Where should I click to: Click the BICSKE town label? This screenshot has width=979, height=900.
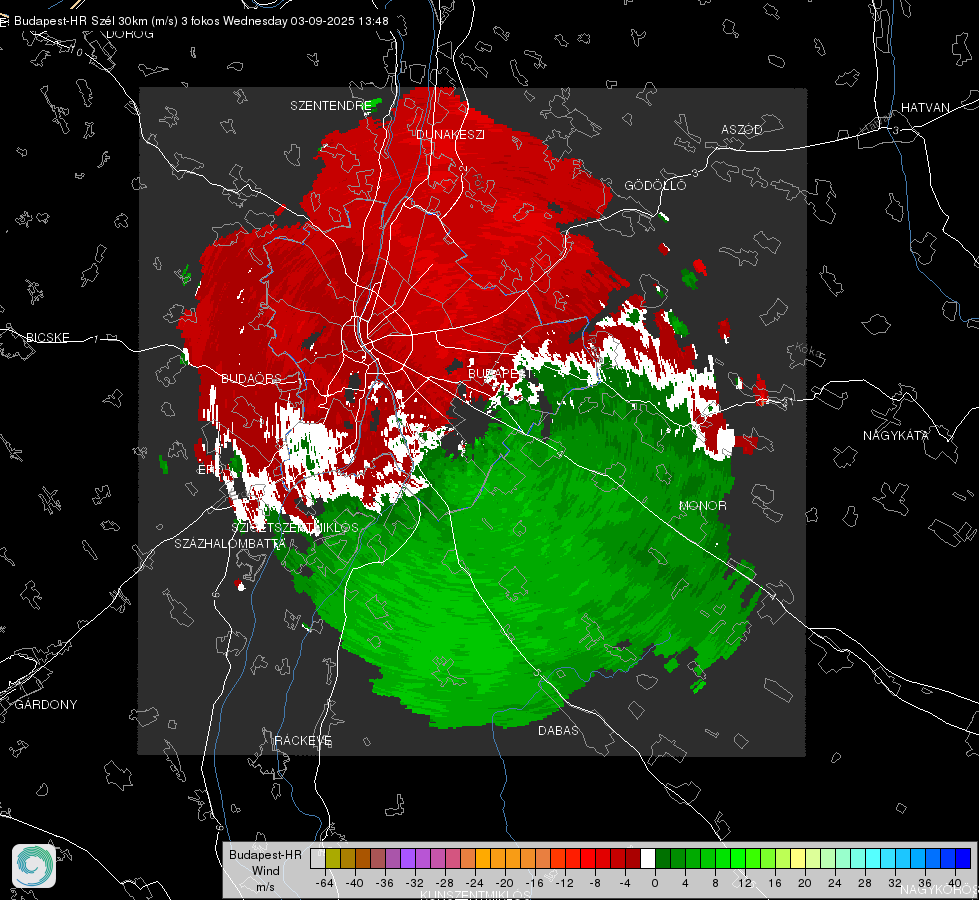(x=47, y=337)
